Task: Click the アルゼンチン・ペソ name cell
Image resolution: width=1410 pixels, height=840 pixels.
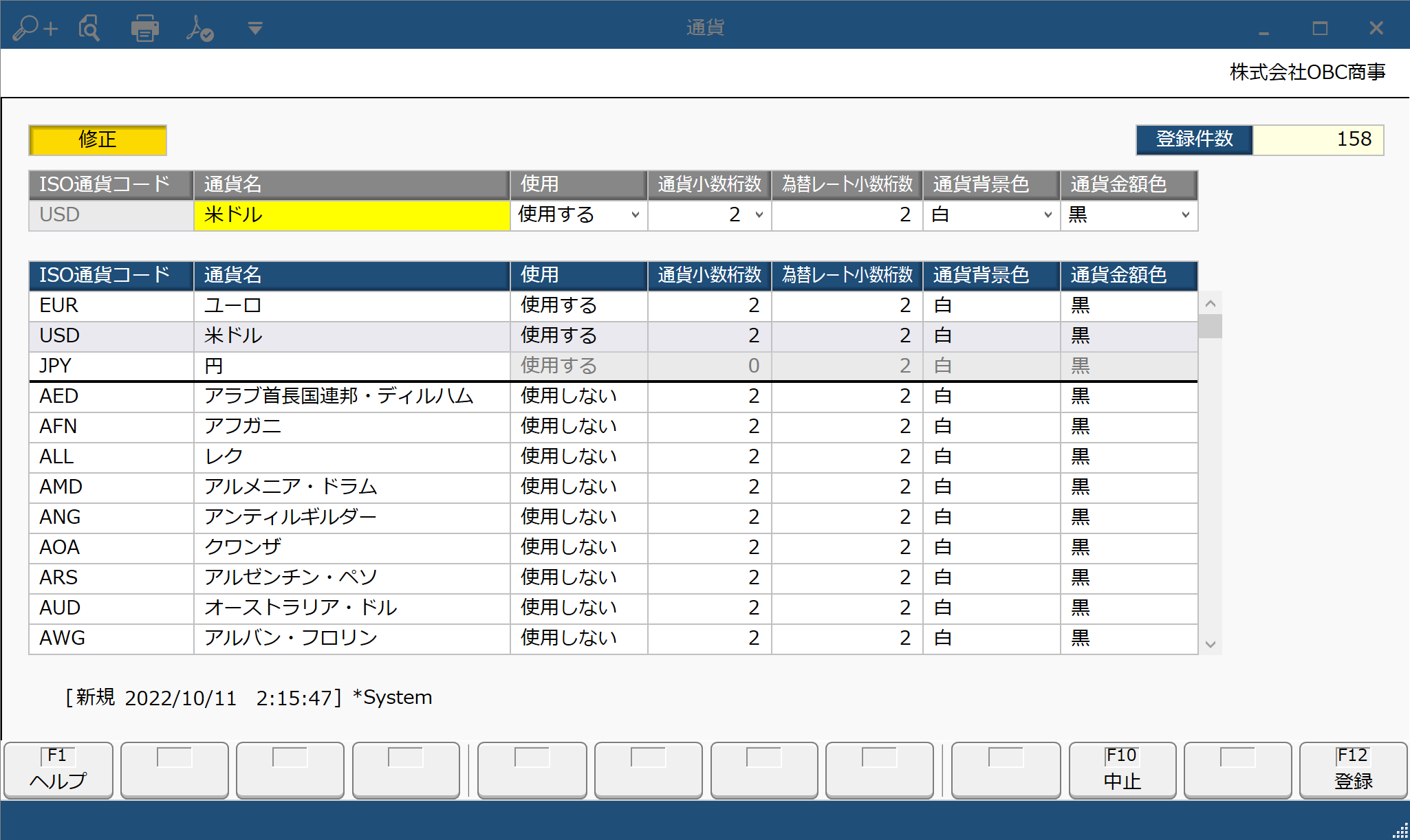Action: tap(352, 578)
